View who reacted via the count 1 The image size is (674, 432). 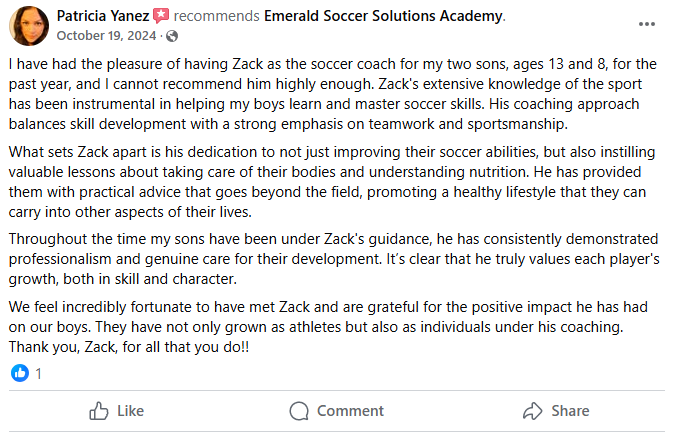point(38,374)
